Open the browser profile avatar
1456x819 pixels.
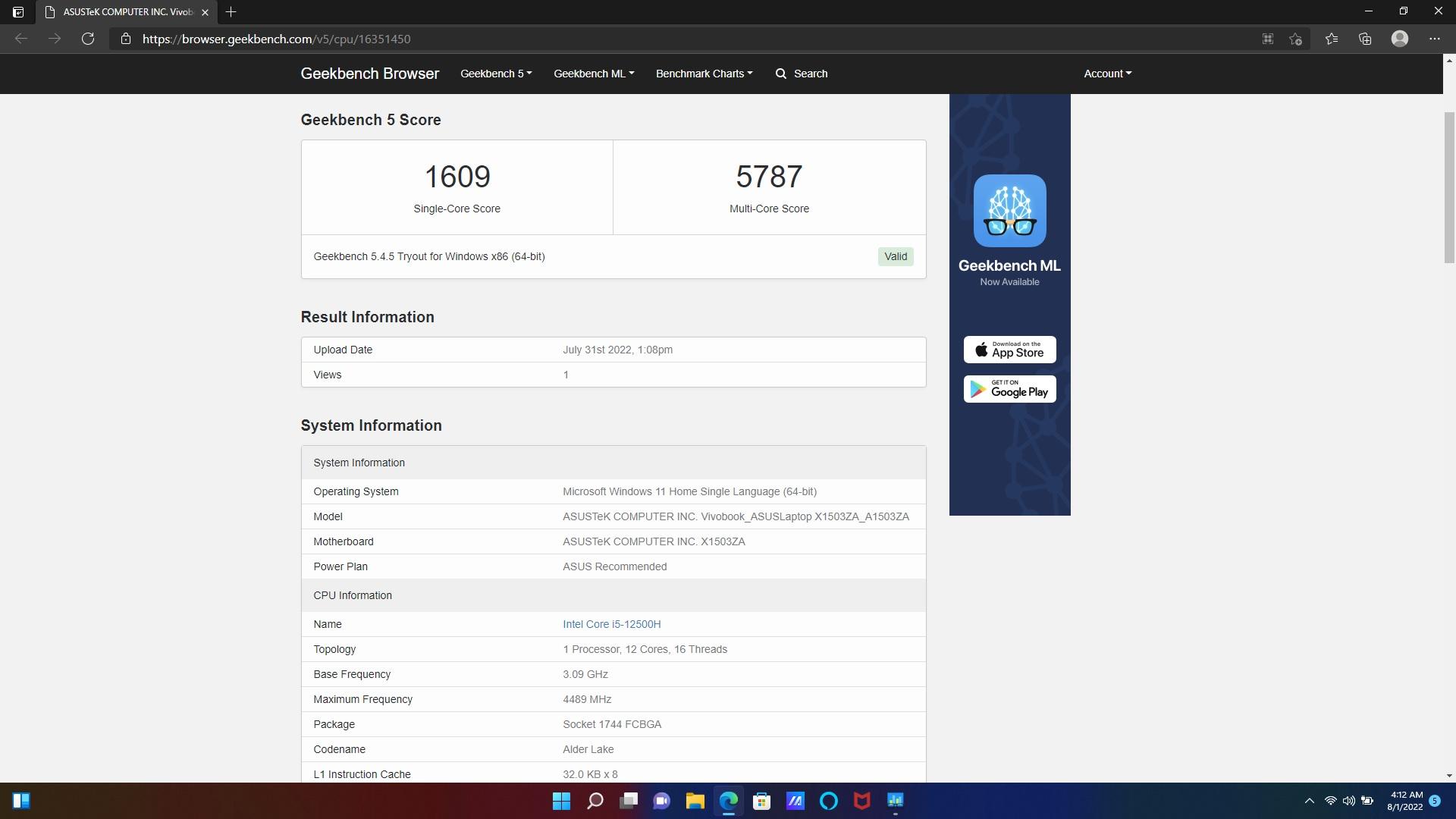1400,39
